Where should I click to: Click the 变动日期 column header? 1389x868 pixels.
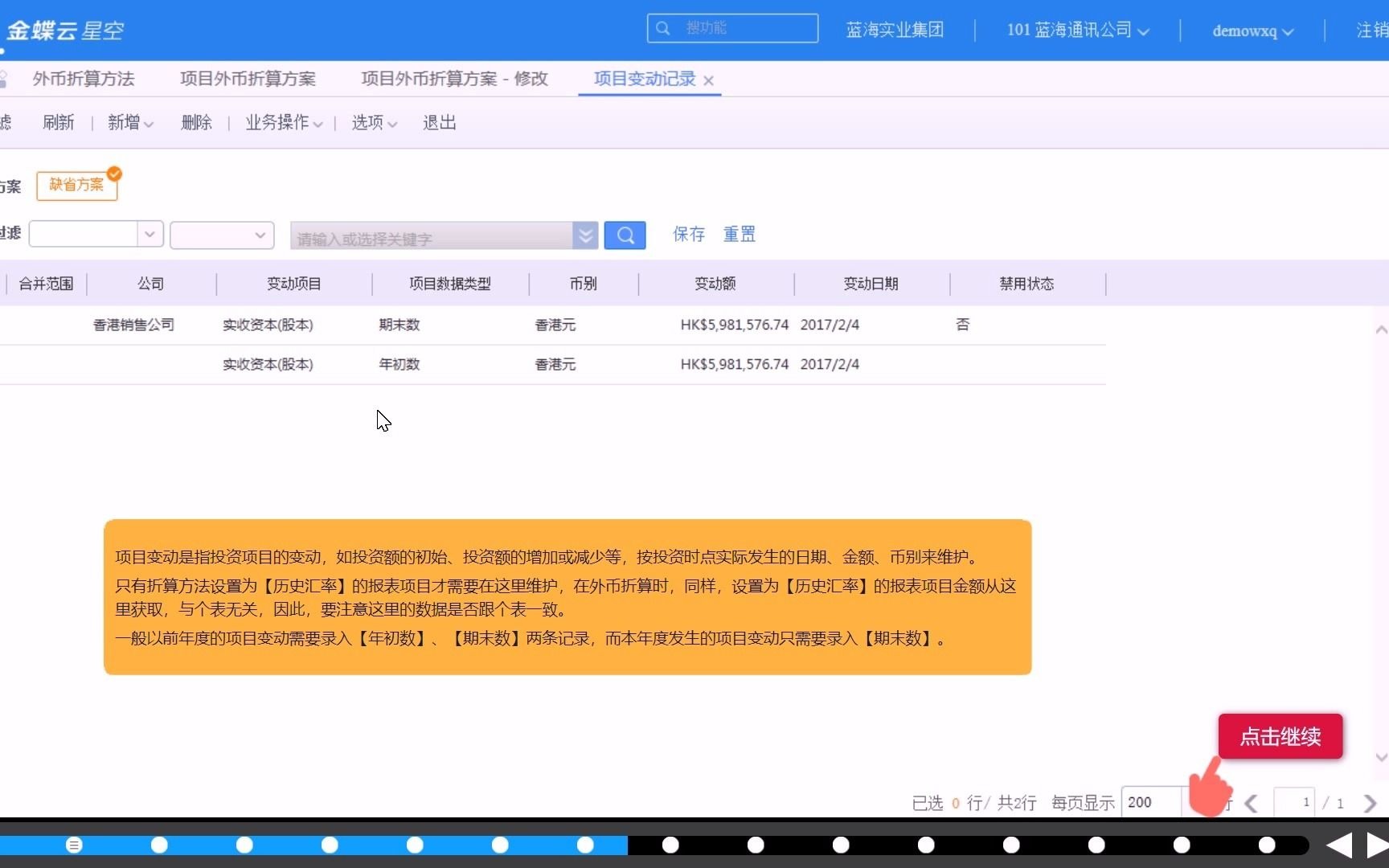(x=871, y=284)
